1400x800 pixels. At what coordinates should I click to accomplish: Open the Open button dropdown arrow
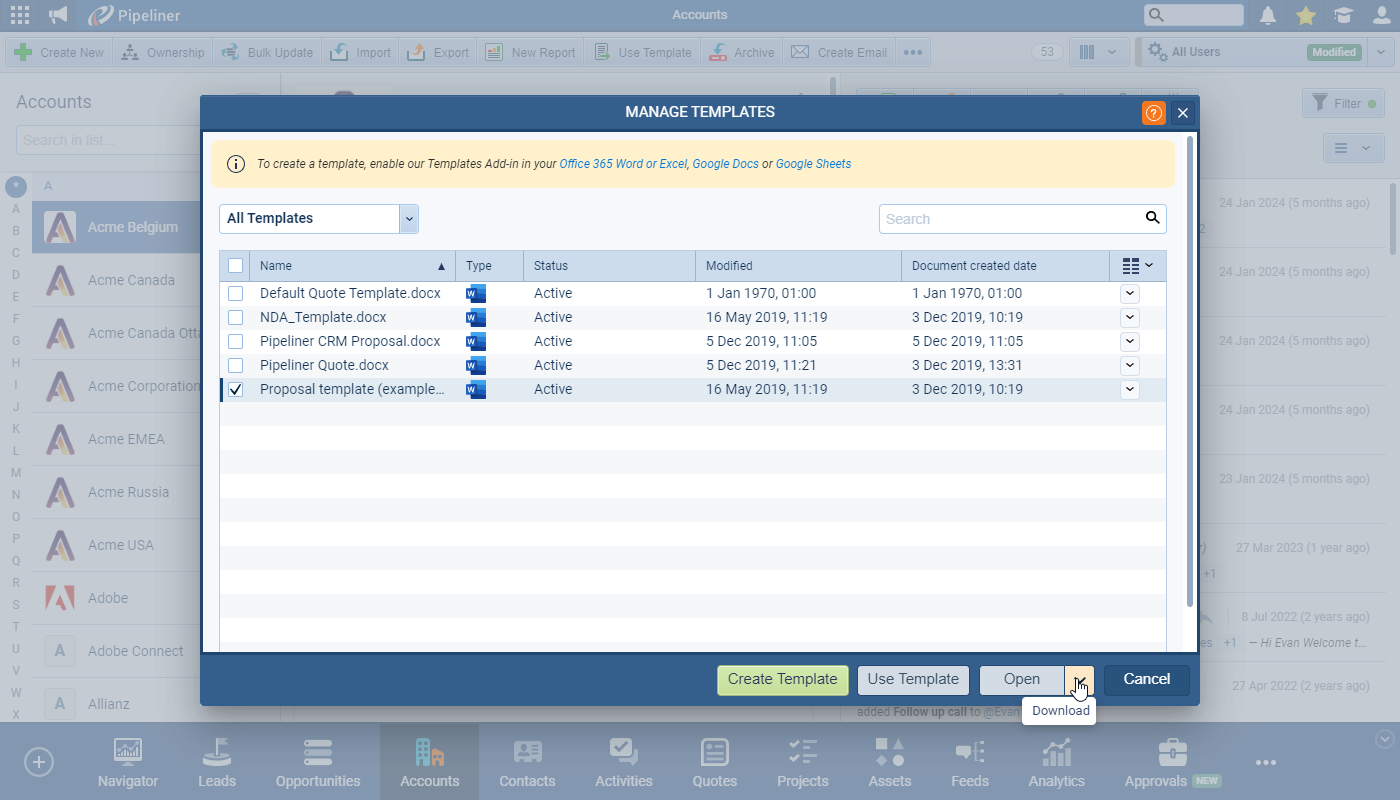tap(1079, 679)
